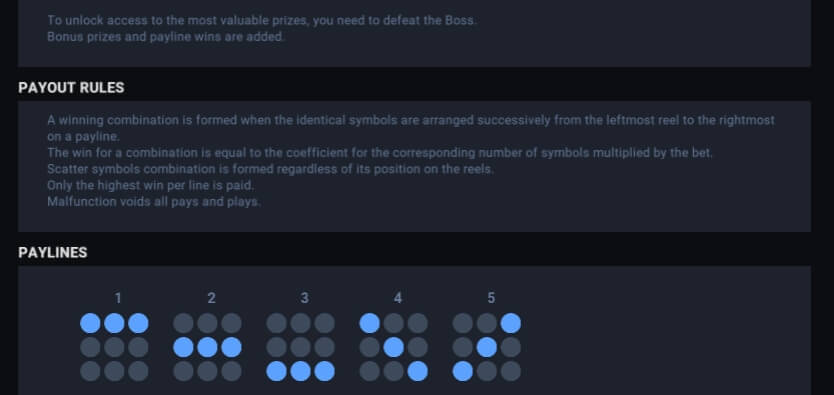
Task: Click the center blue dot of payline 4
Action: [394, 347]
